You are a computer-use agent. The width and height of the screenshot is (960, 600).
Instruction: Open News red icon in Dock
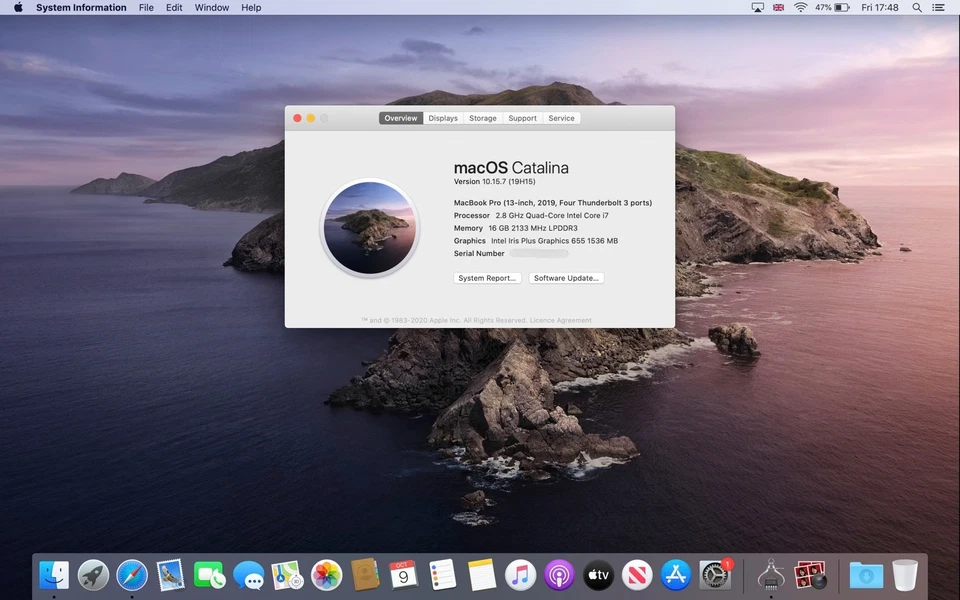(x=637, y=576)
